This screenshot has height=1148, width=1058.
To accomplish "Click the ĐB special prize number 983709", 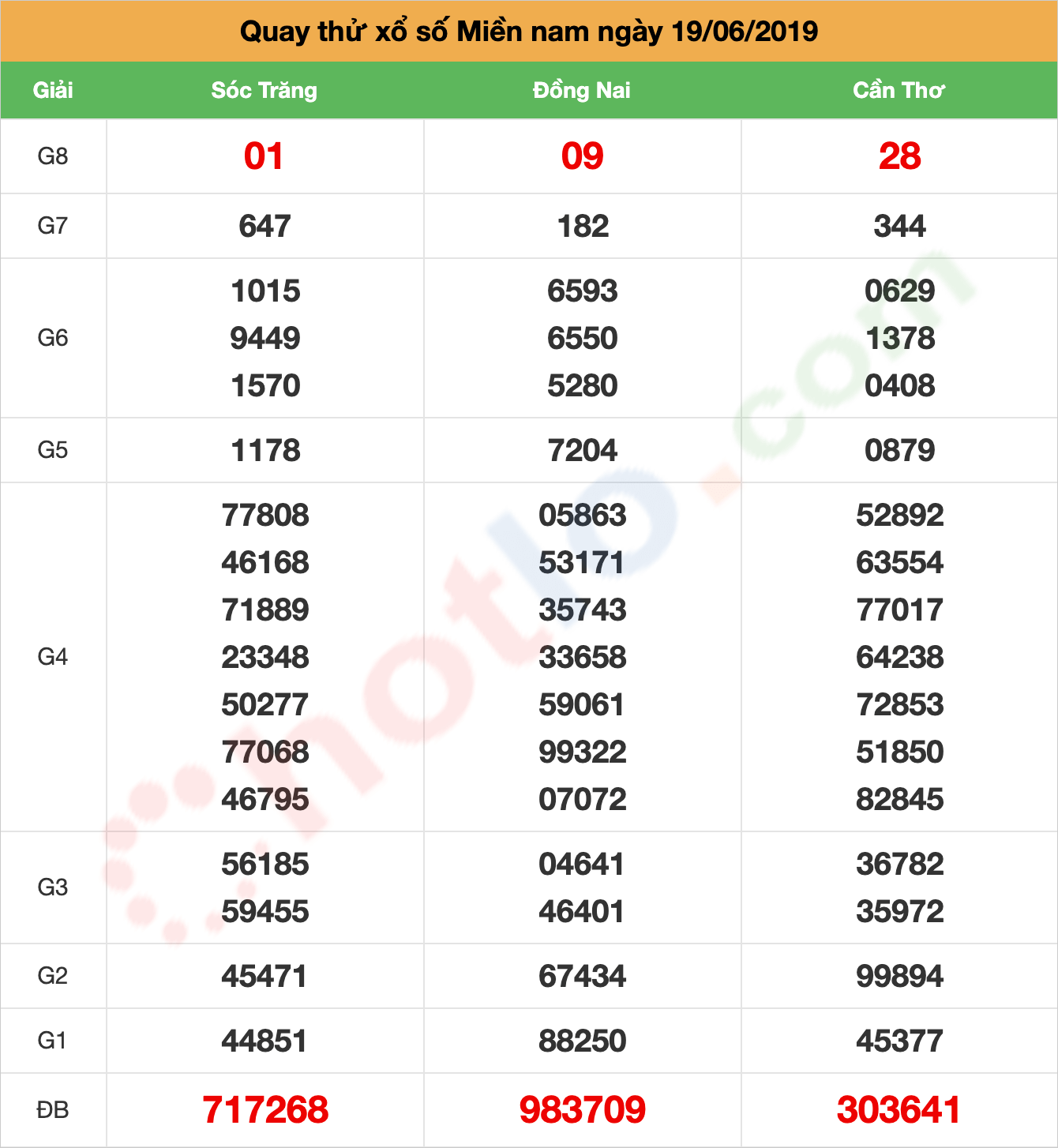I will click(583, 1110).
